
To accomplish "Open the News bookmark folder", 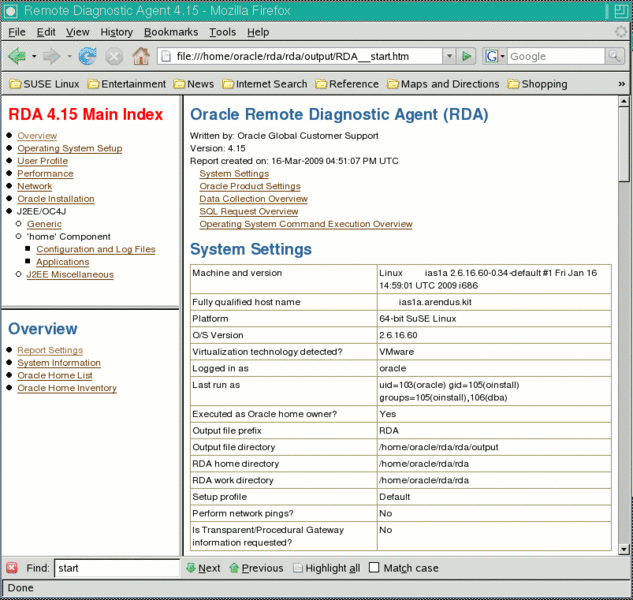I will point(194,84).
